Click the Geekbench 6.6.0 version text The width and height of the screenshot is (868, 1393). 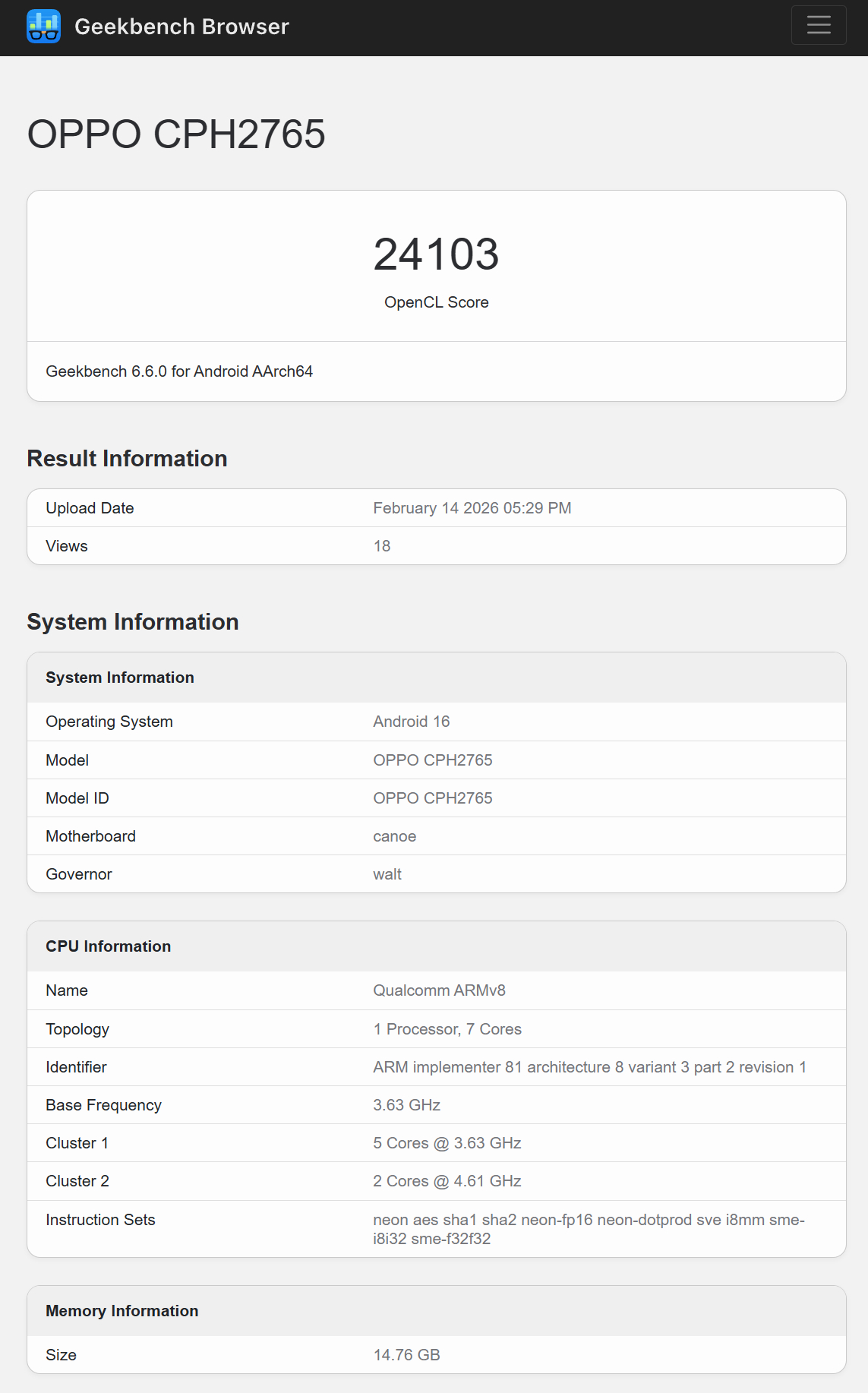179,371
